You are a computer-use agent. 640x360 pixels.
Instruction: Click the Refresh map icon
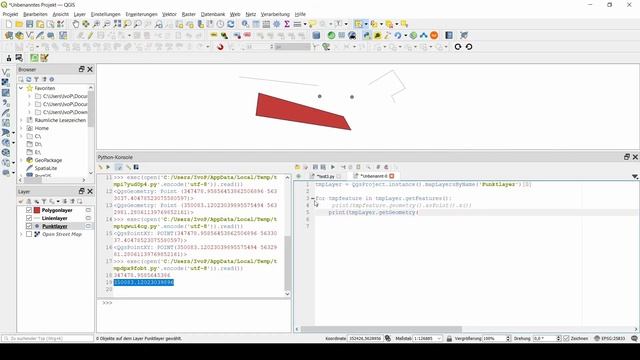pos(231,24)
